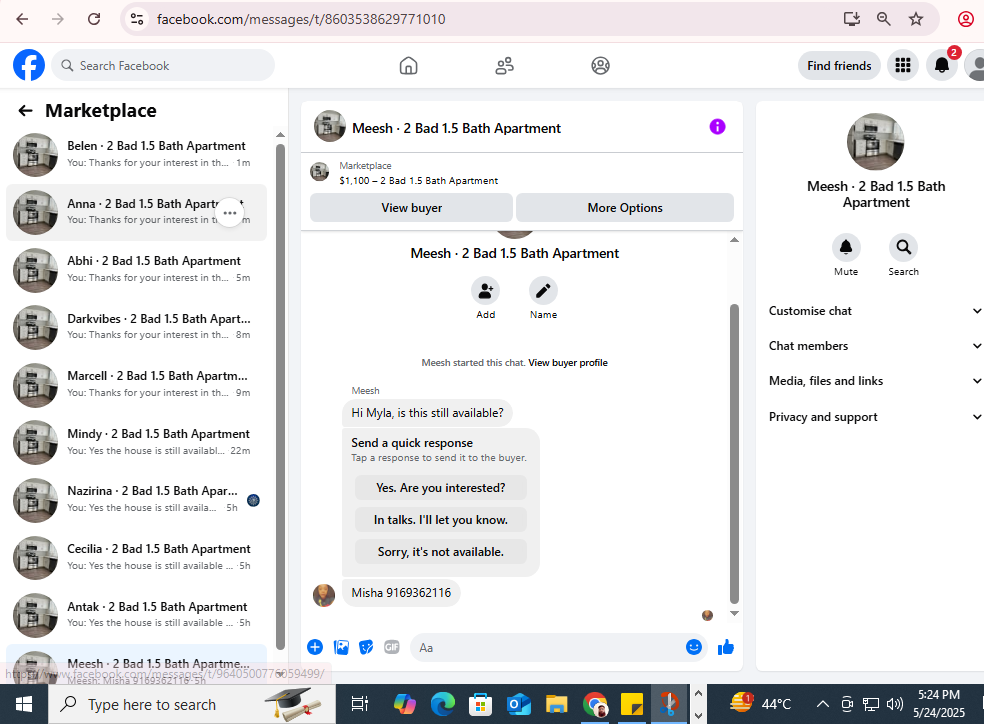
Task: Open Darkvibes conversation in the list
Action: [136, 327]
